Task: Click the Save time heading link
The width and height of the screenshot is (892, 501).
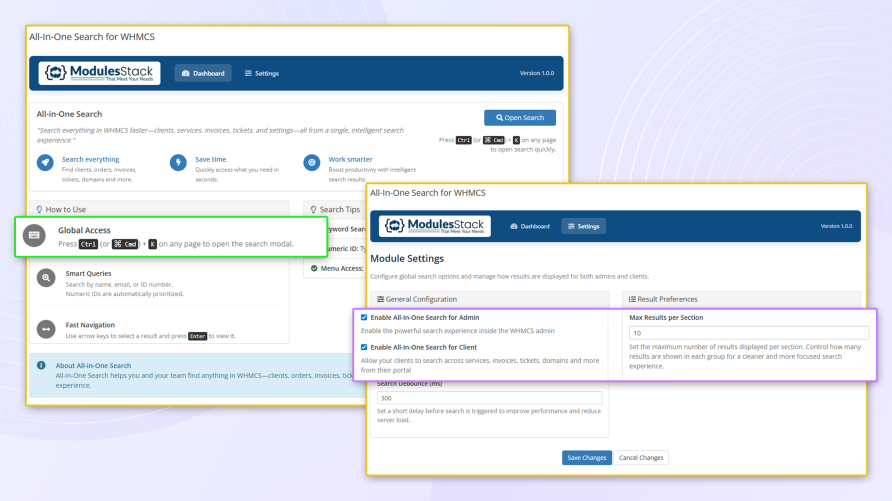Action: [x=210, y=159]
